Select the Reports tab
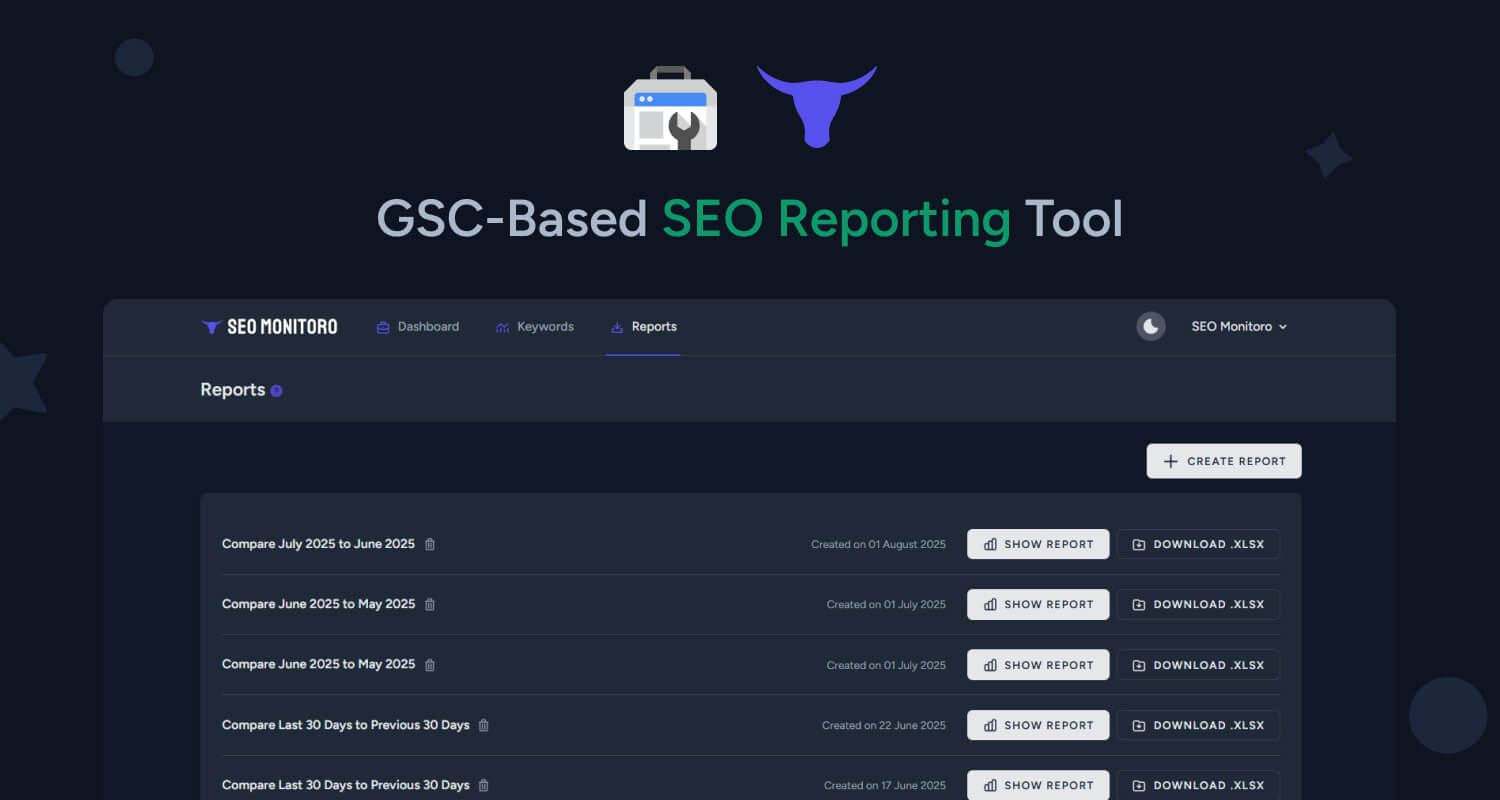The width and height of the screenshot is (1500, 800). pos(643,327)
